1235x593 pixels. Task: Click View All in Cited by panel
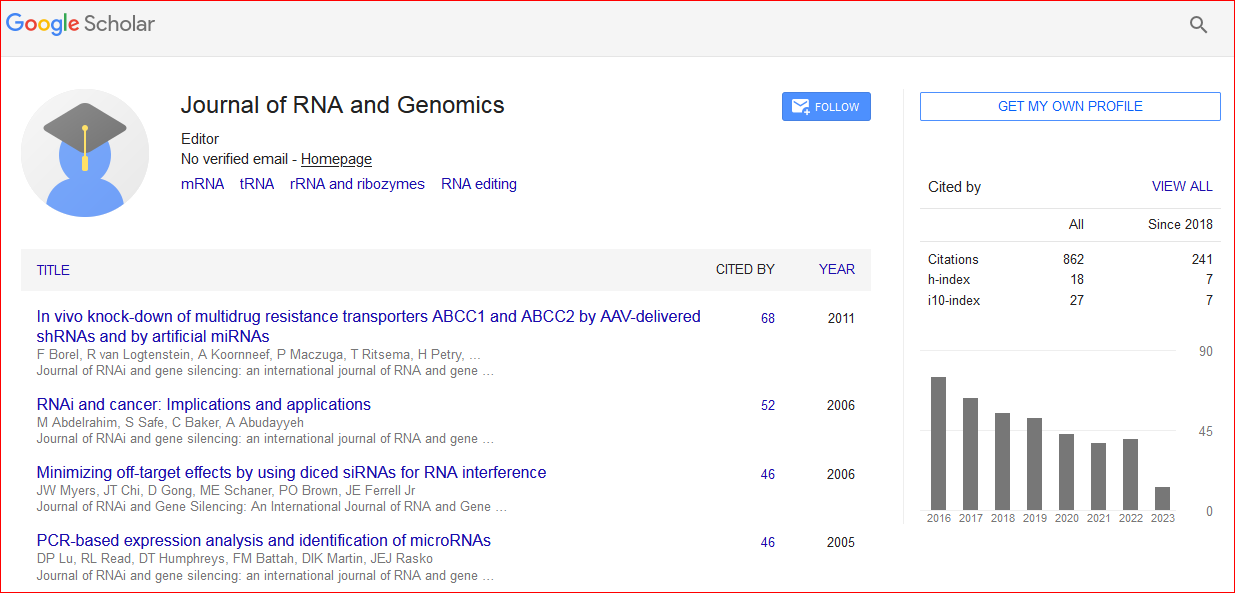[1182, 186]
